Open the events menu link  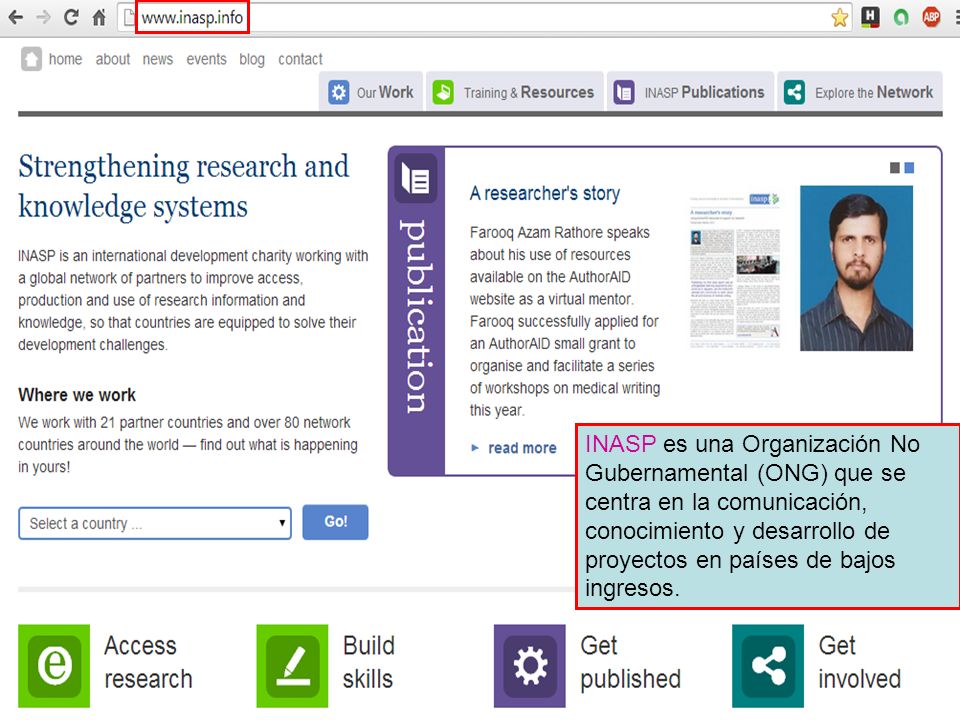pos(206,59)
